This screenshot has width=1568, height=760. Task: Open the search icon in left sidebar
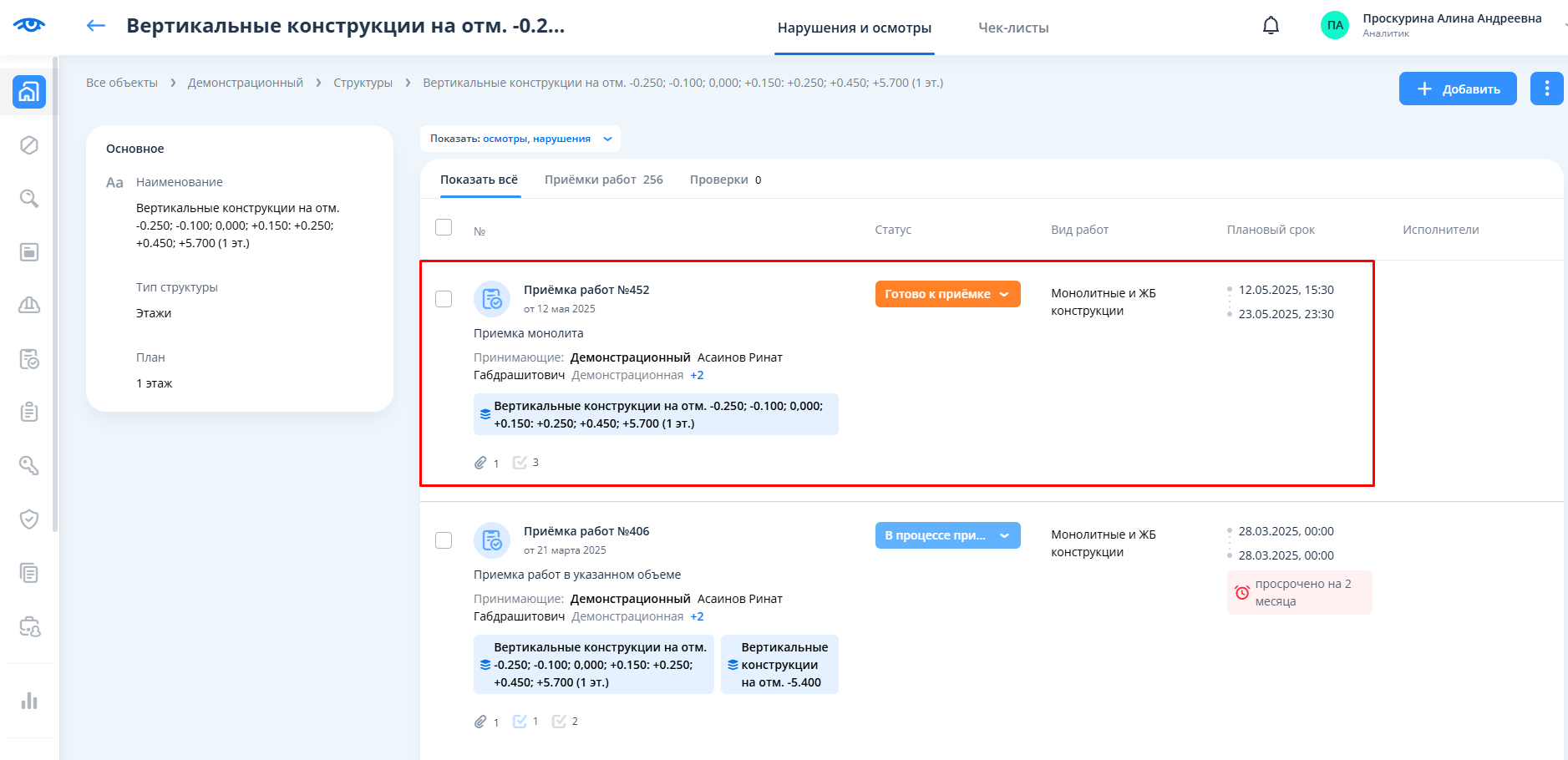tap(29, 199)
